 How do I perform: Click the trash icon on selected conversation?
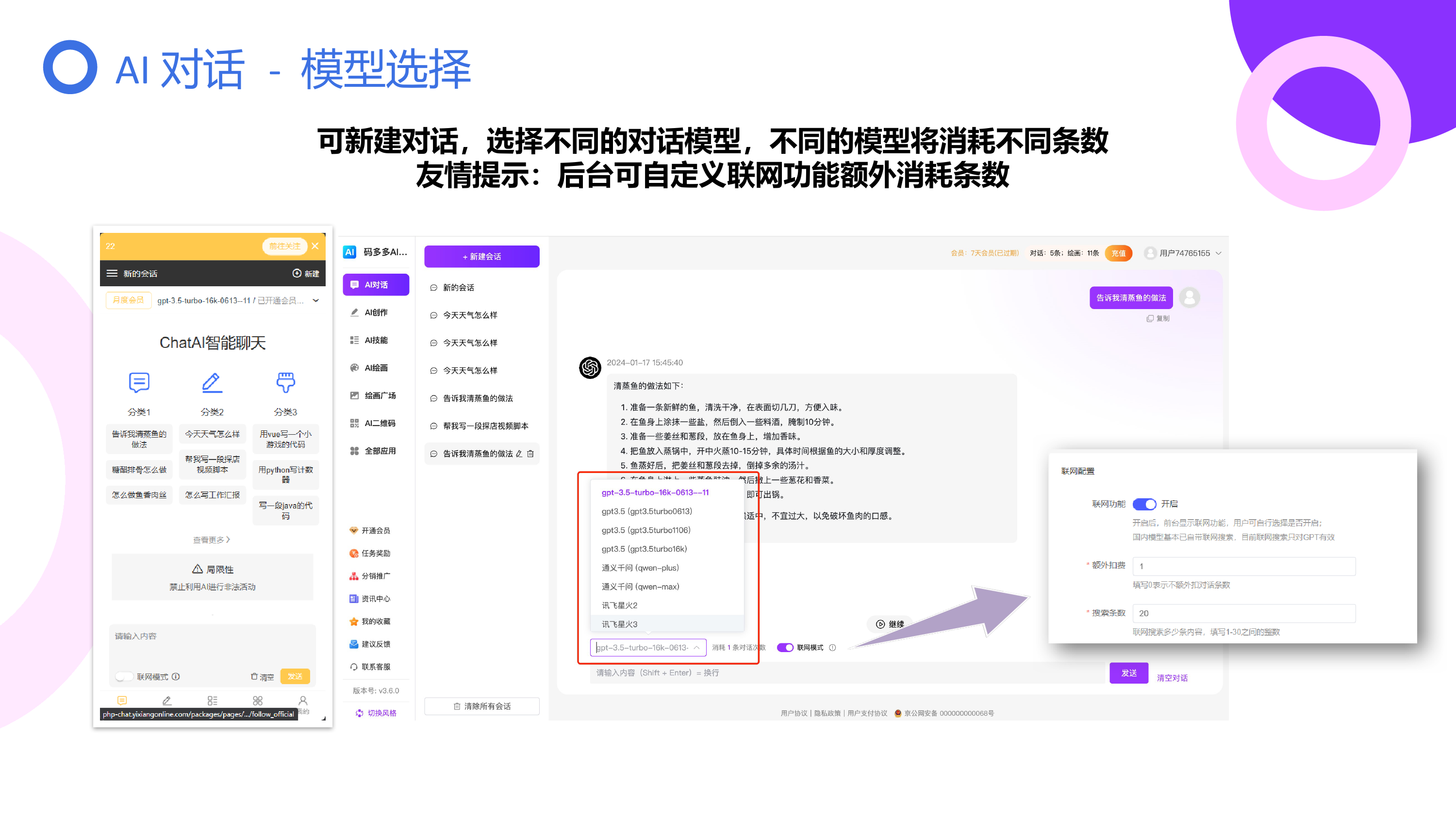(x=530, y=453)
